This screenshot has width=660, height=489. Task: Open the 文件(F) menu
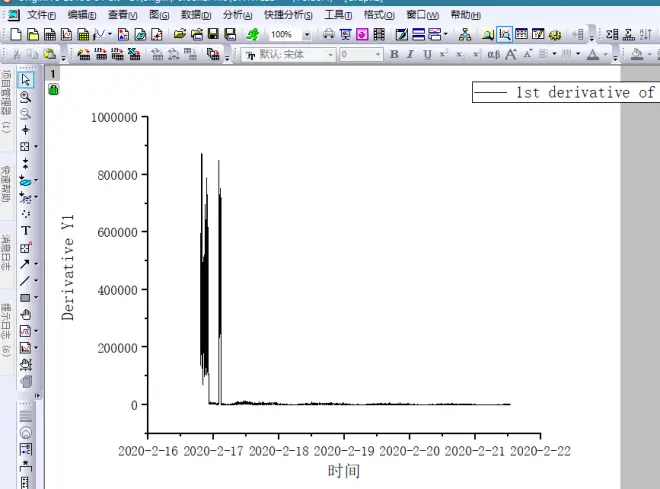[x=41, y=15]
